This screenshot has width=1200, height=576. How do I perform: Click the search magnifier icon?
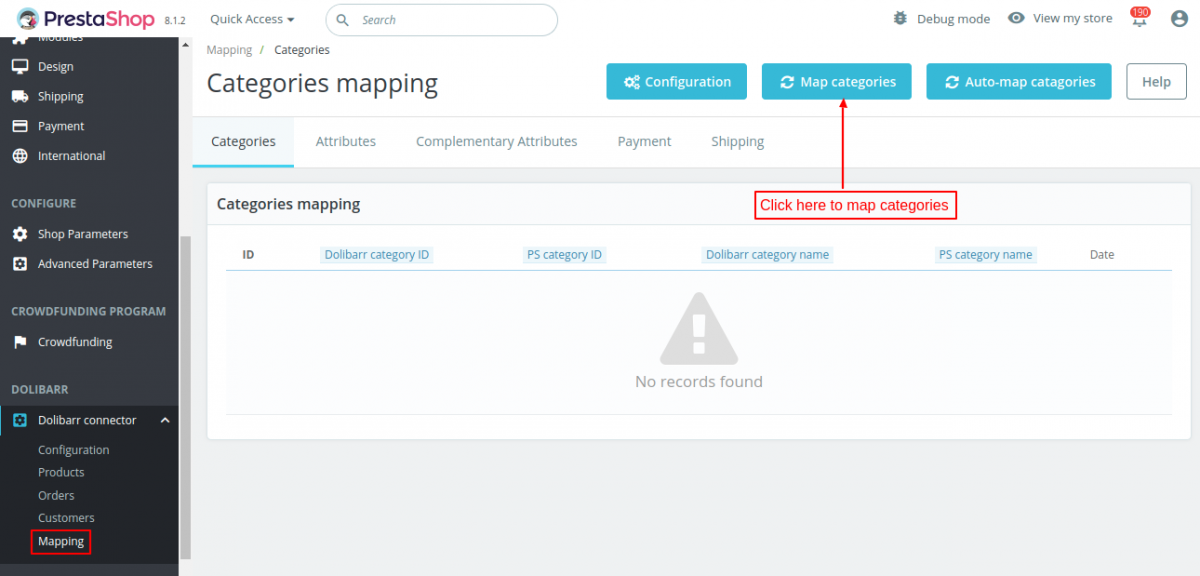pyautogui.click(x=343, y=20)
